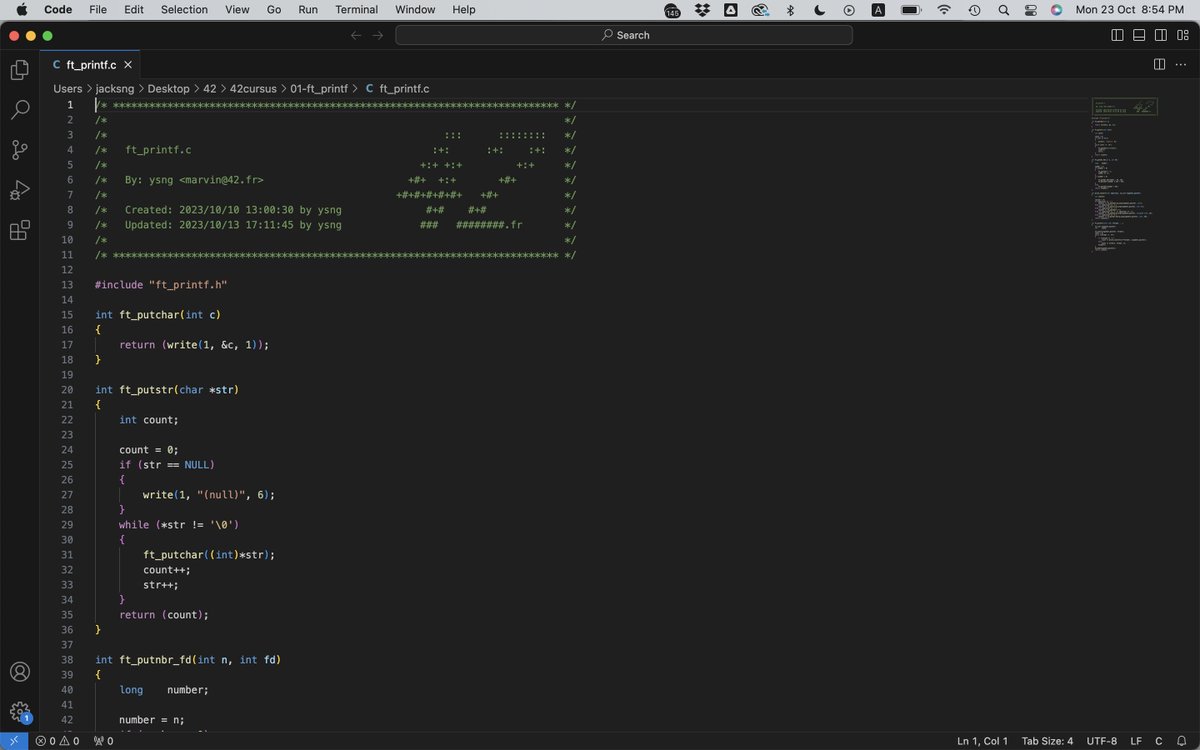Open the Code application menu

tap(58, 9)
